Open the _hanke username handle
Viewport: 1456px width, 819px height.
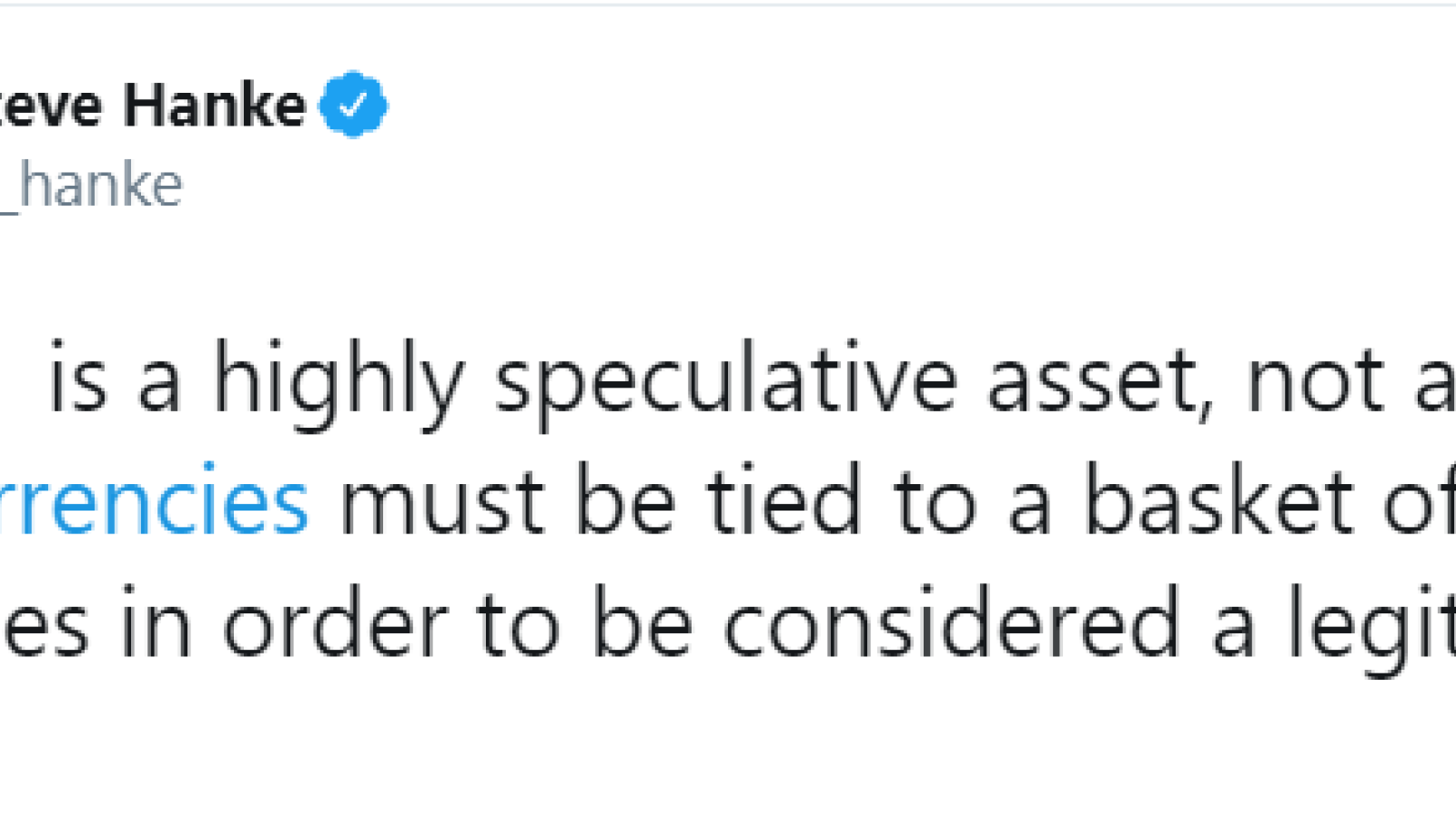click(91, 185)
